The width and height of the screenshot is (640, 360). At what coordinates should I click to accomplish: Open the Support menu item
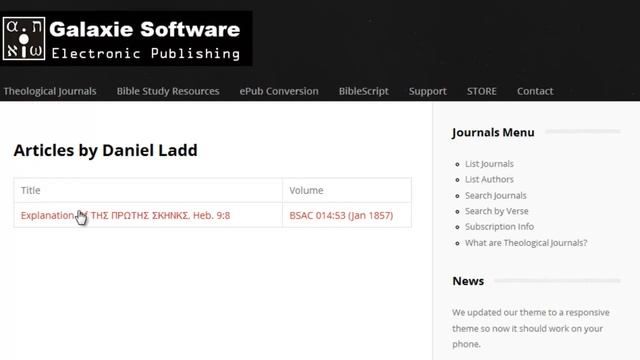(x=427, y=91)
